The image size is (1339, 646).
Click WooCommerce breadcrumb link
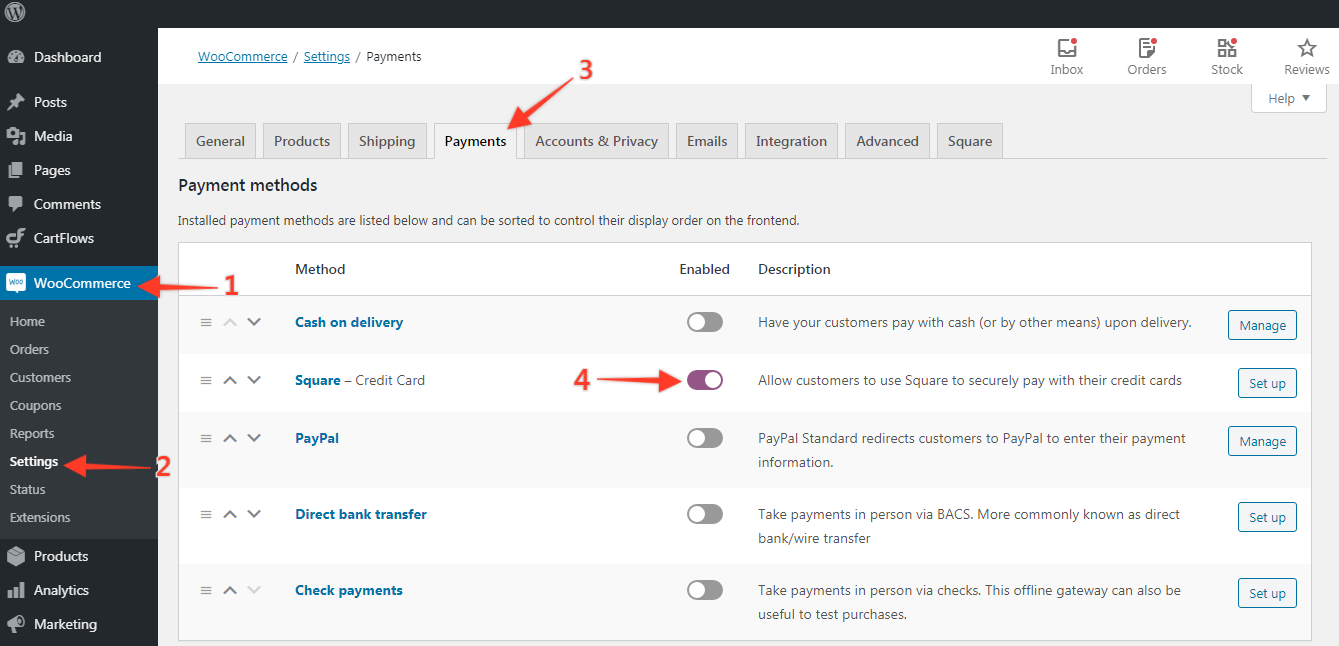tap(242, 57)
